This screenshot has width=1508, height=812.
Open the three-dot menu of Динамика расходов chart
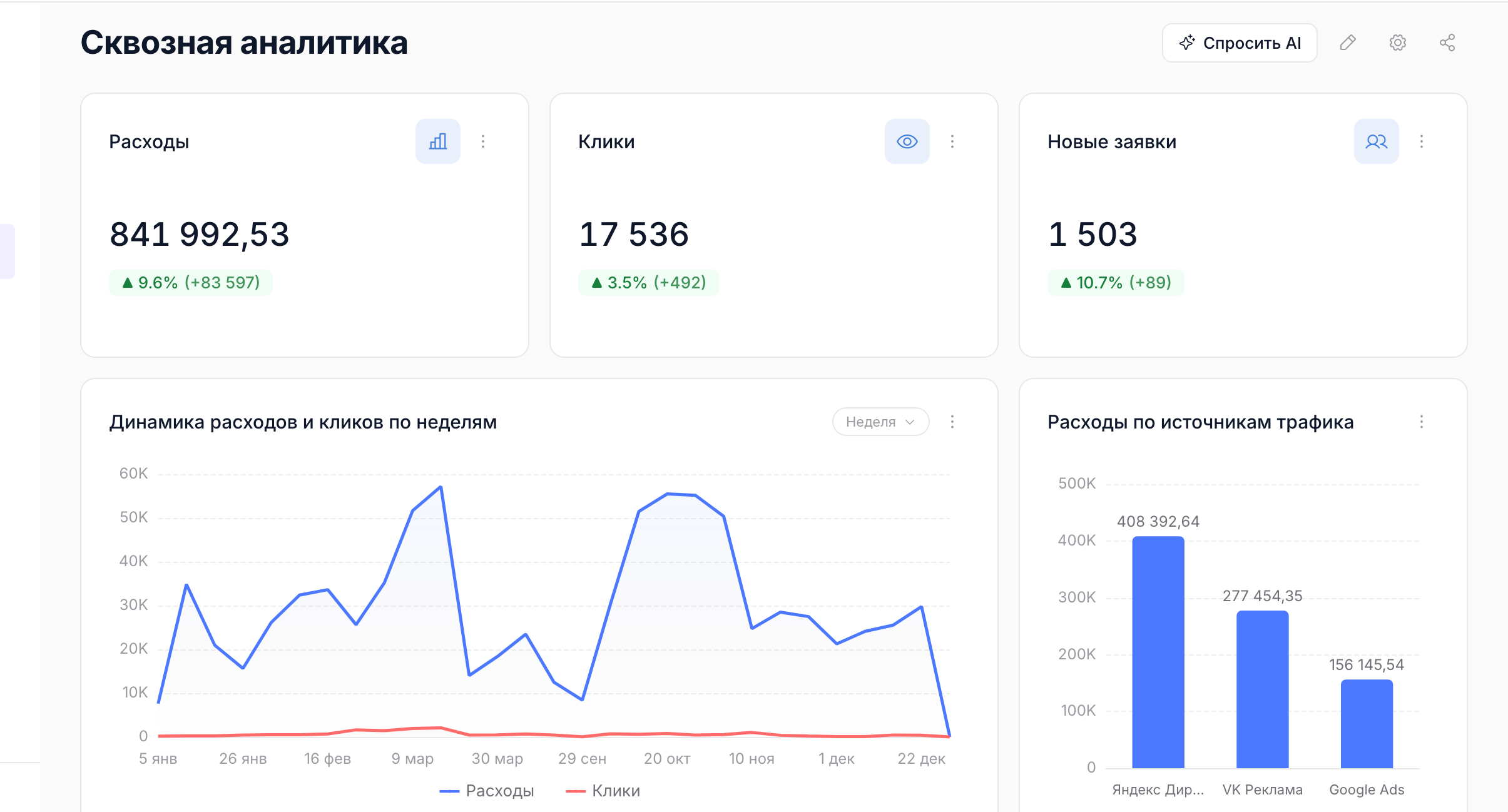[x=952, y=422]
